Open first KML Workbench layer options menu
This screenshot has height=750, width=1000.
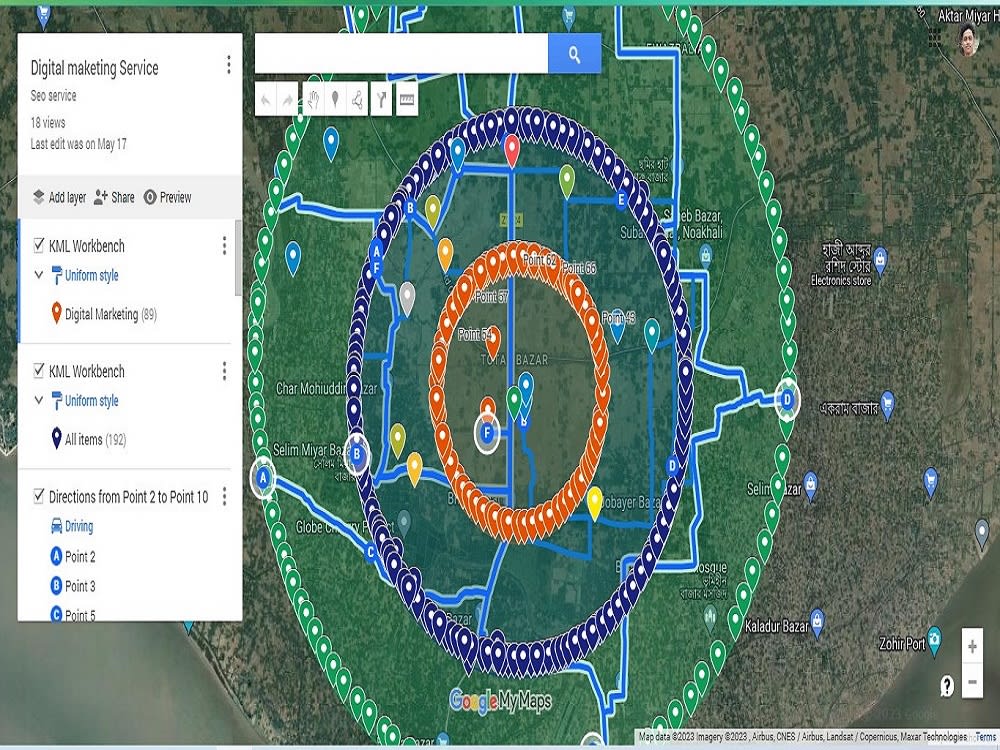[224, 246]
